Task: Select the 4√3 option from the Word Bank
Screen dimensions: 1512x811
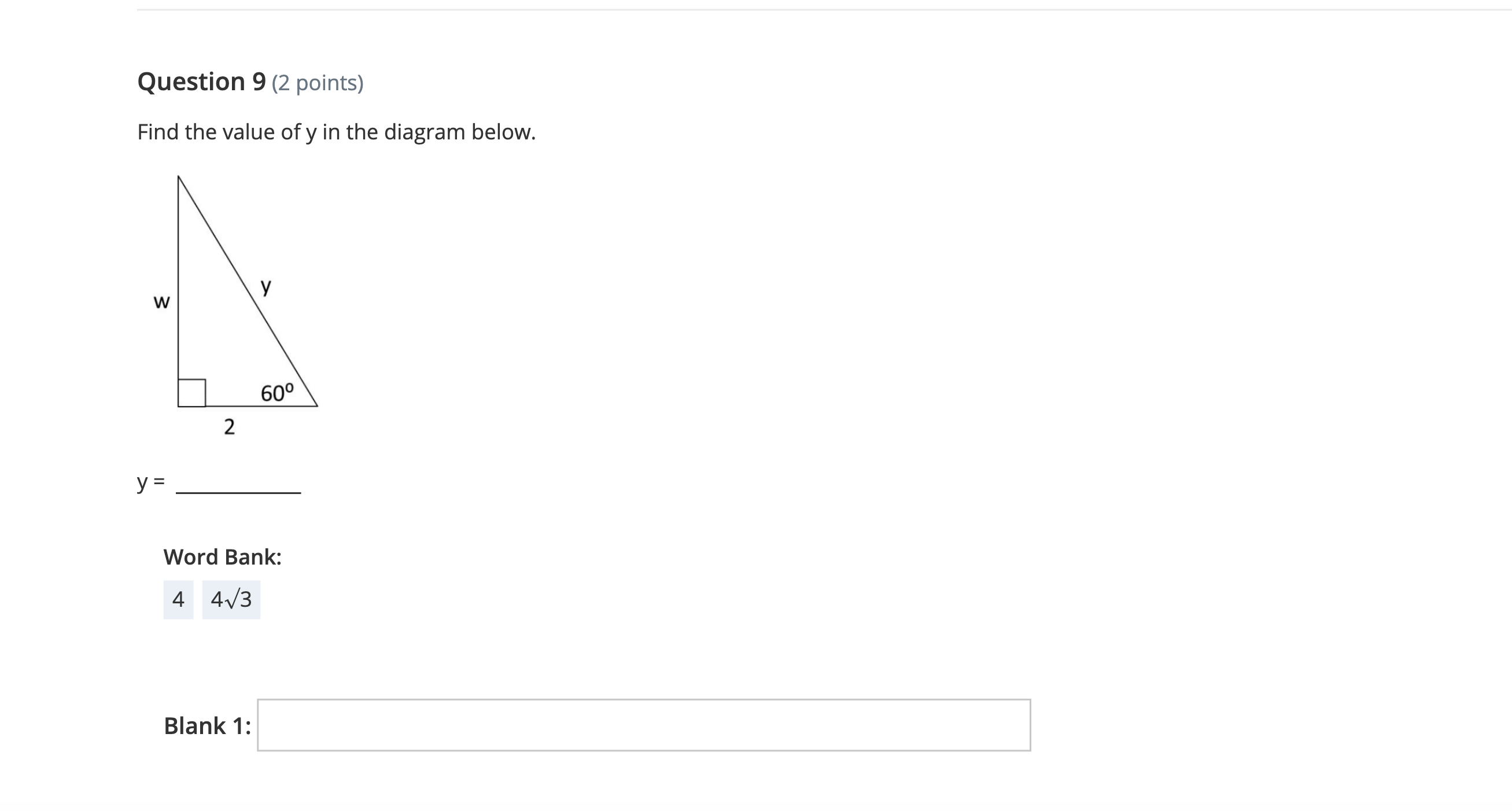Action: tap(231, 599)
